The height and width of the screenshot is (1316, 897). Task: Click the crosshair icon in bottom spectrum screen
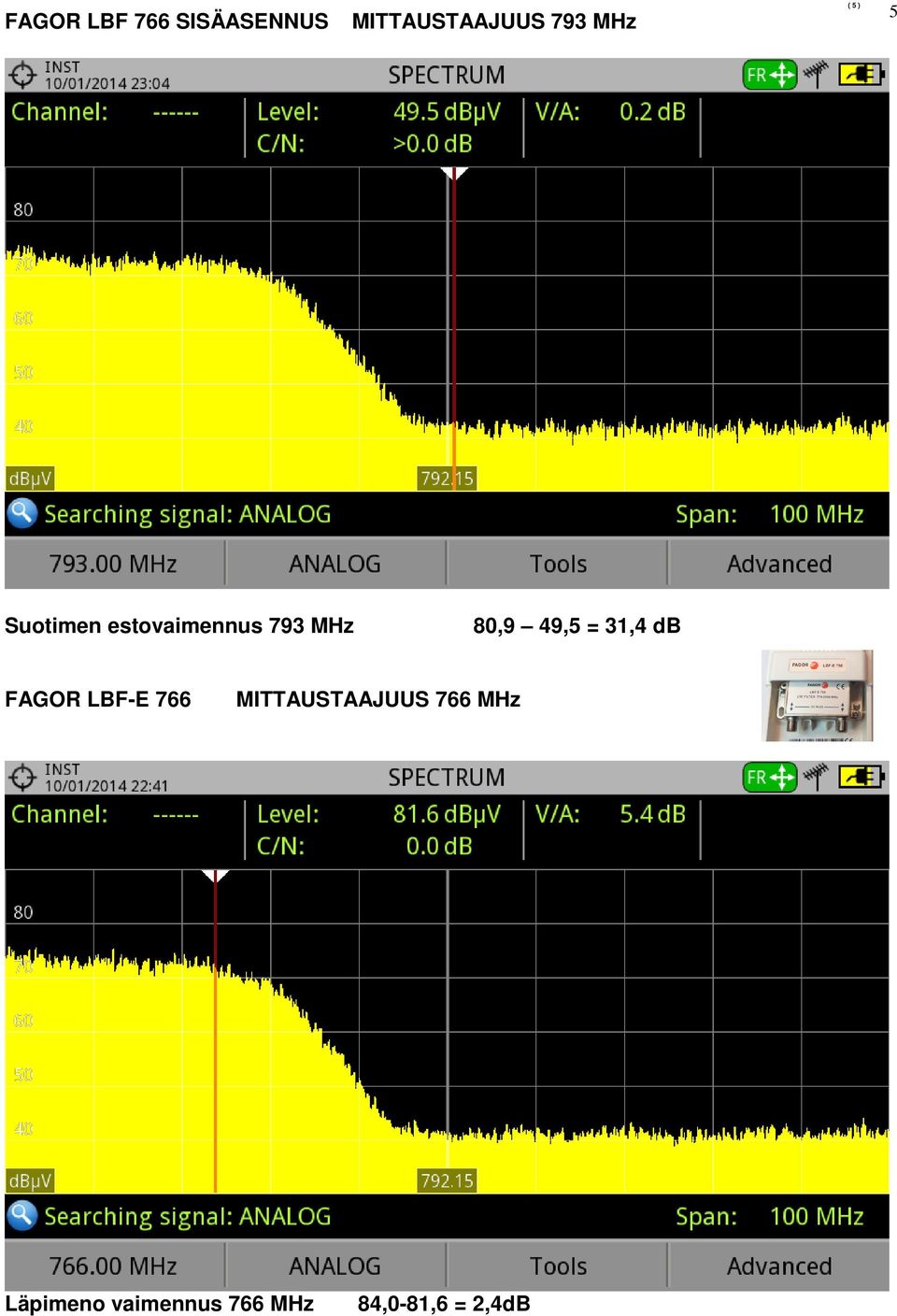(x=22, y=778)
